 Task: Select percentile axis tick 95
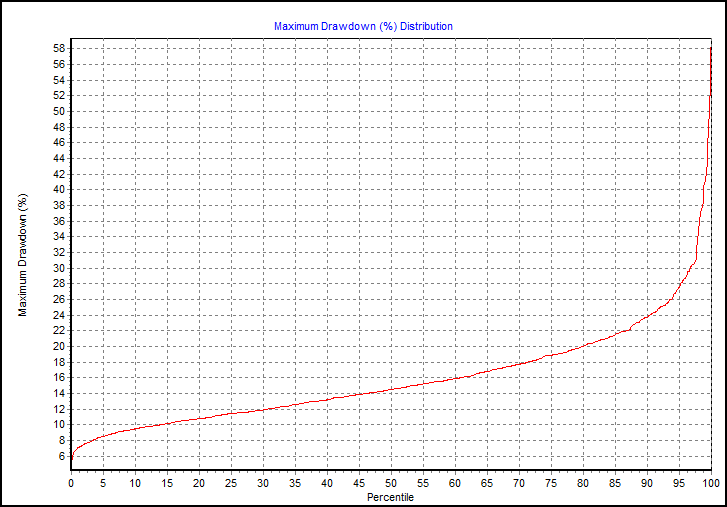679,483
